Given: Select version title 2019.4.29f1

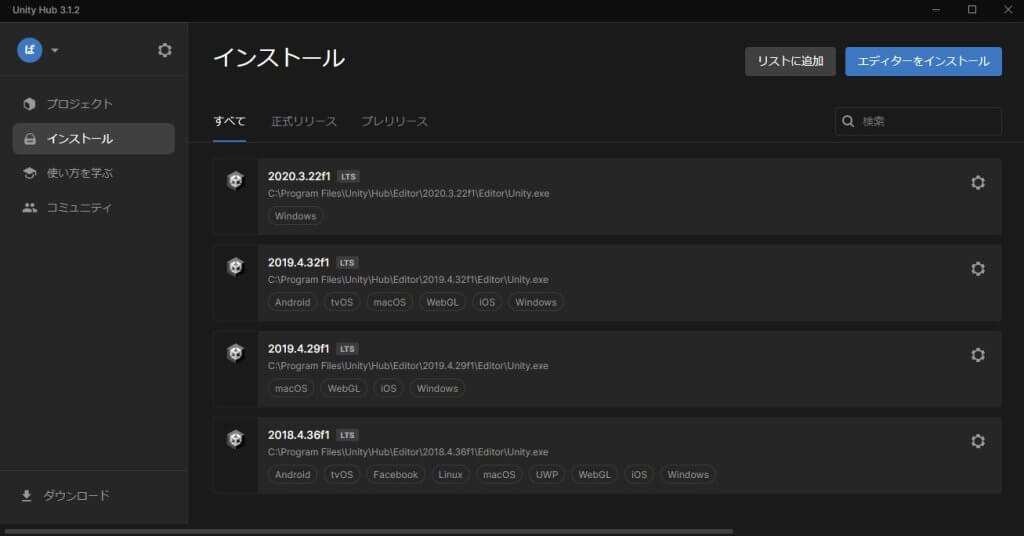Looking at the screenshot, I should 298,349.
